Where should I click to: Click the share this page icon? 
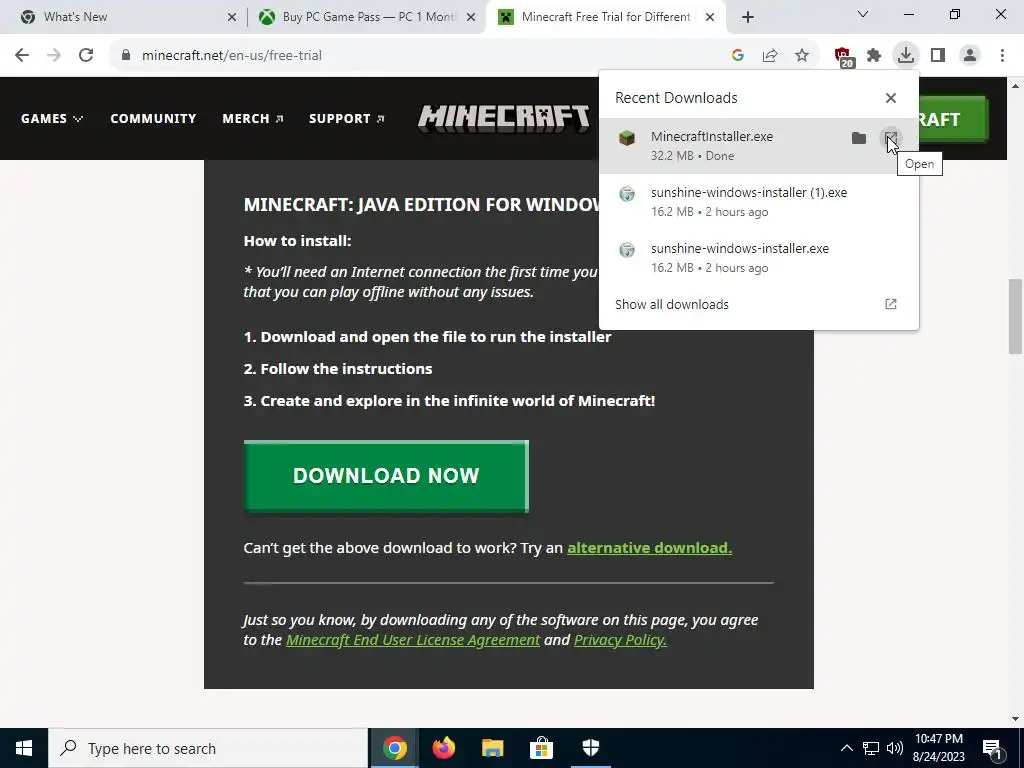coord(770,55)
